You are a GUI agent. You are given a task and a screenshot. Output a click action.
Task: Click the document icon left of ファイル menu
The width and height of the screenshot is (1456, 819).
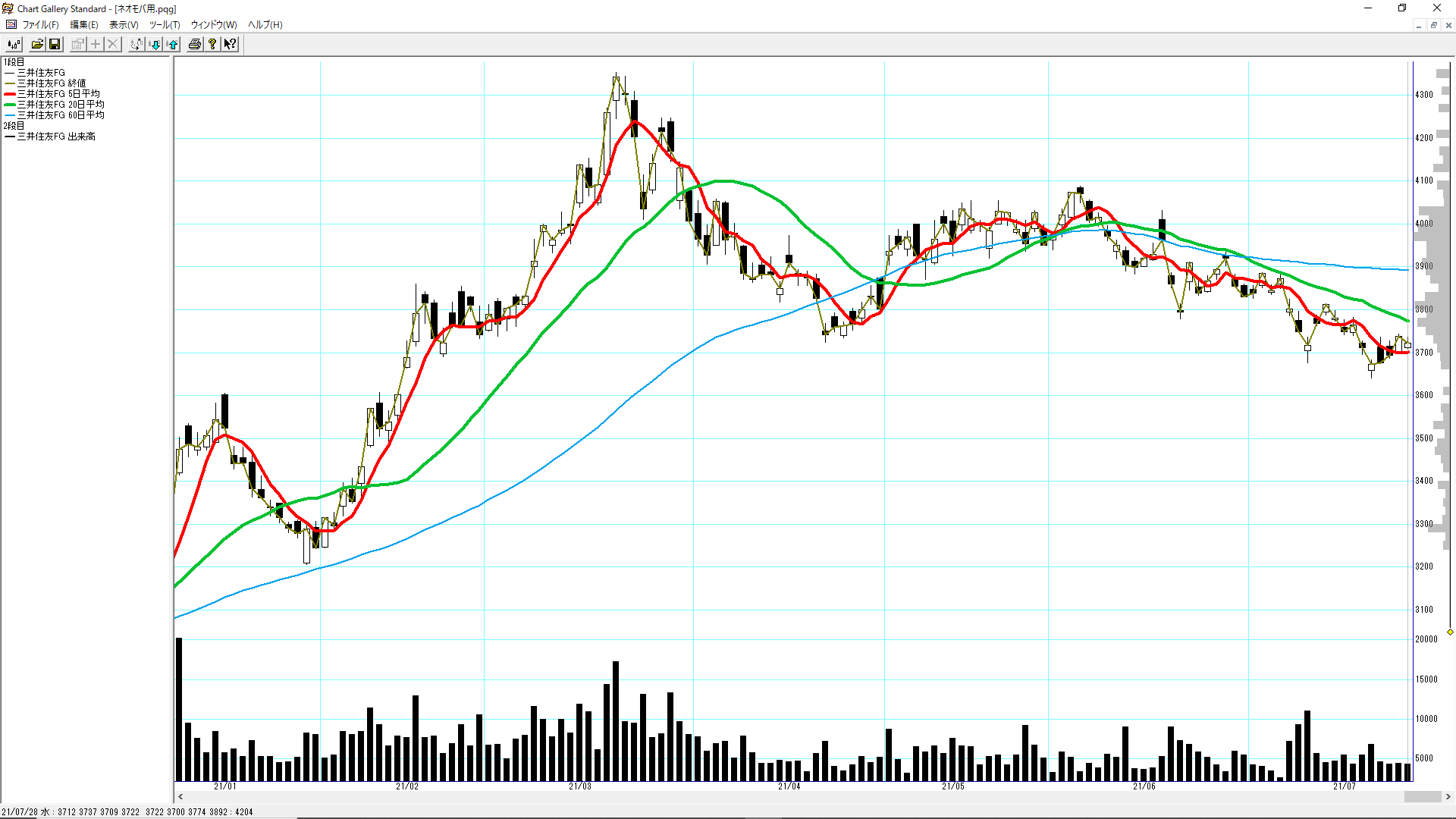point(11,24)
